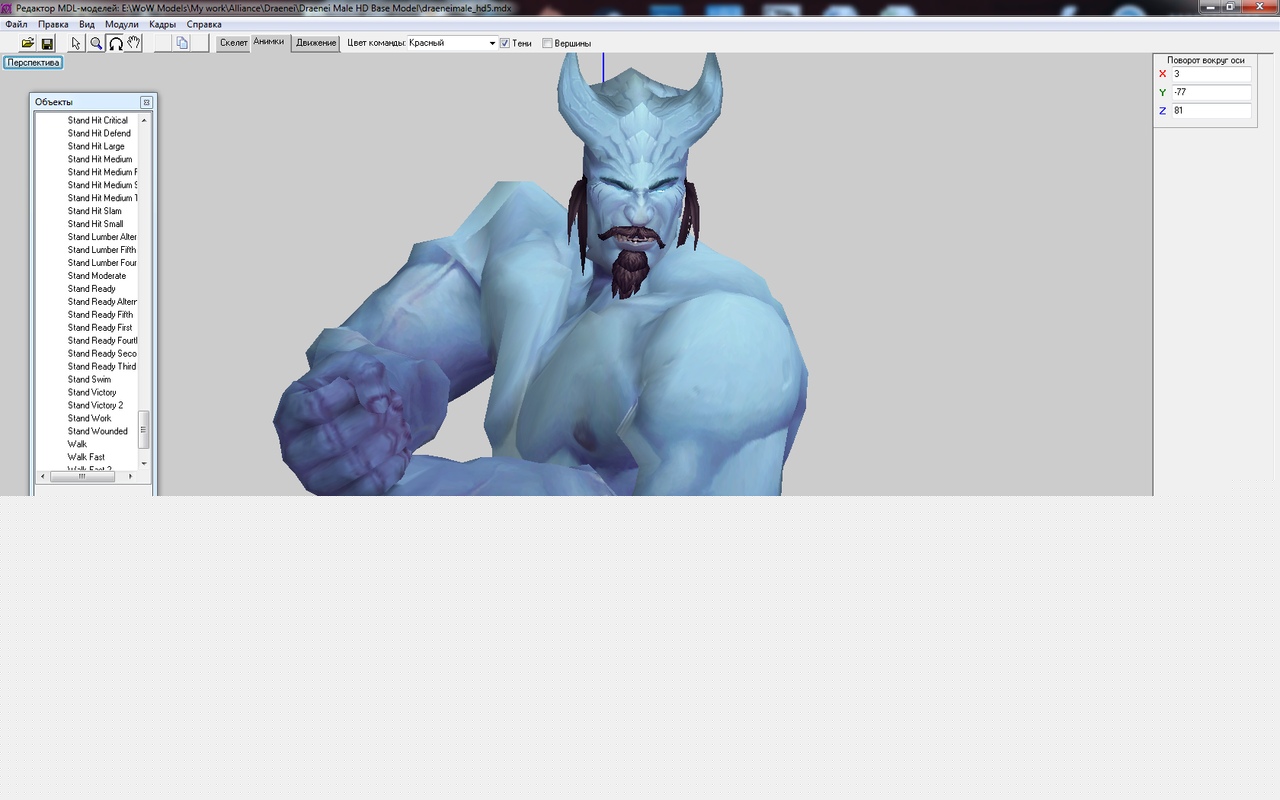
Task: Select the "Stand Hit Small" animation
Action: pos(96,224)
